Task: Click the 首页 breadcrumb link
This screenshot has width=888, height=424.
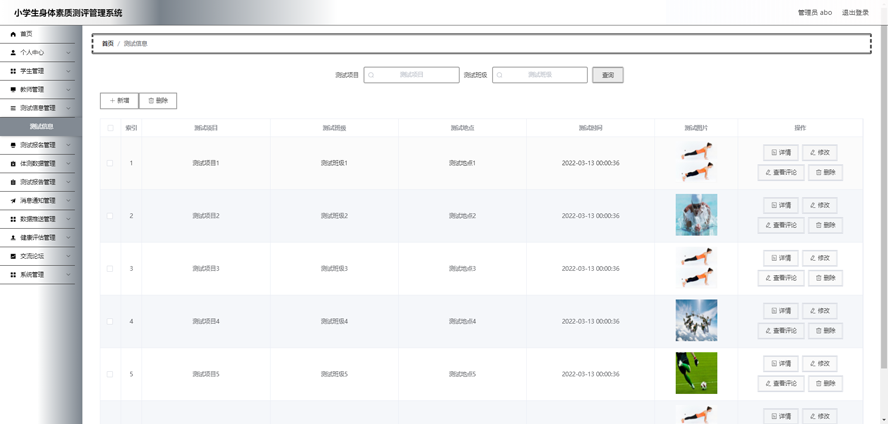Action: 108,44
